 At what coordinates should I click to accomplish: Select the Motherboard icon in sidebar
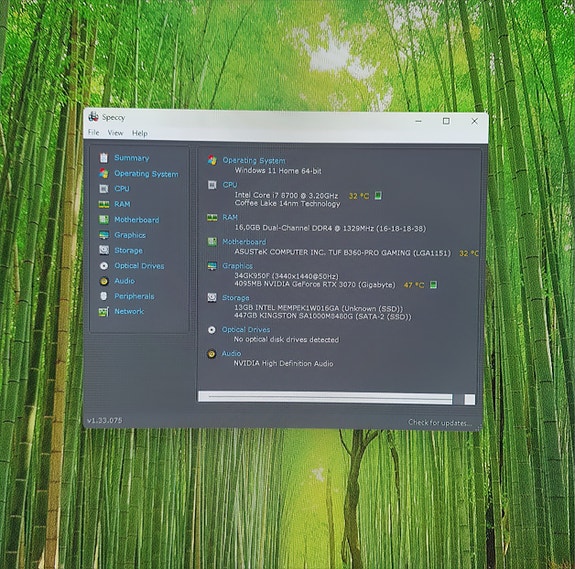click(x=104, y=219)
